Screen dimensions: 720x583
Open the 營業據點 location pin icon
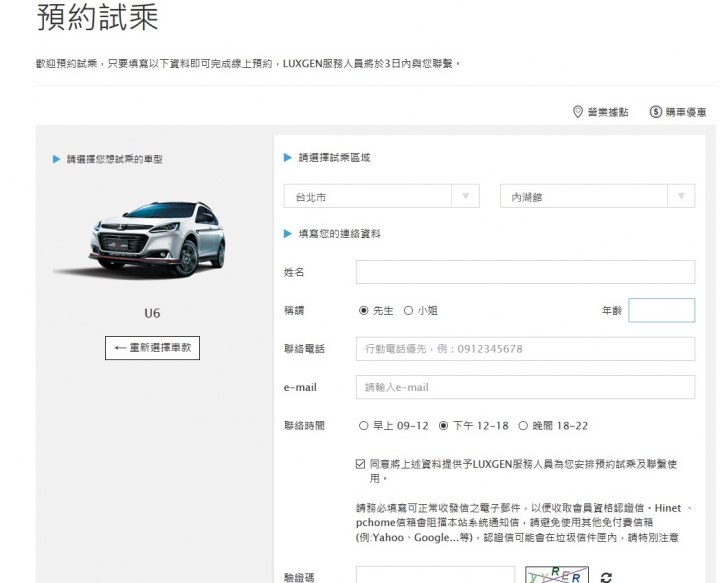578,112
